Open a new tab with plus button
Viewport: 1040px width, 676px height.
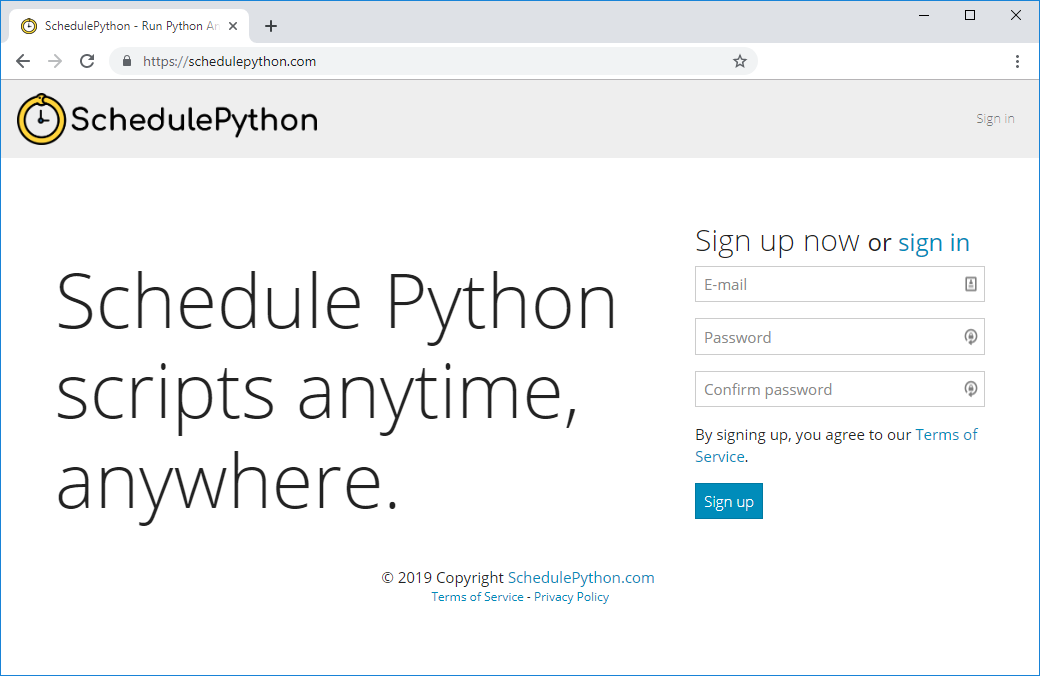point(271,26)
